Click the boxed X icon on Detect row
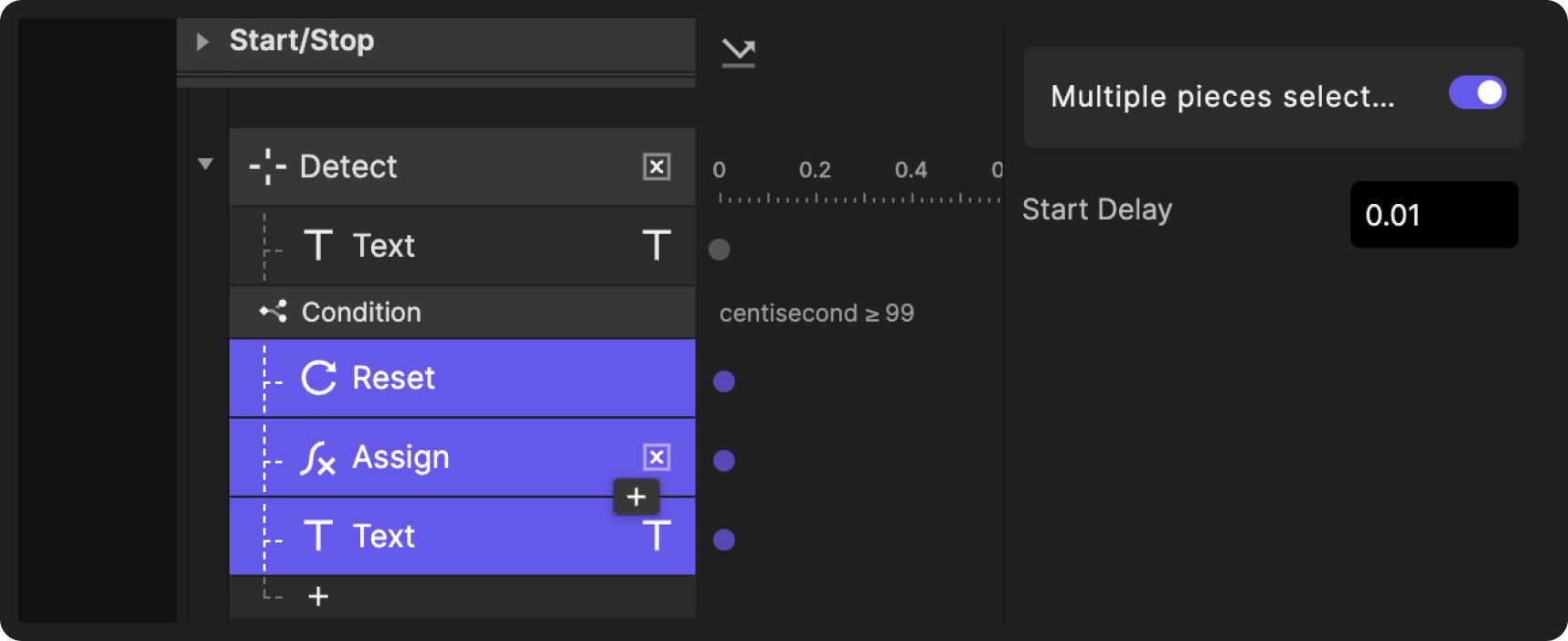This screenshot has height=641, width=1568. click(x=656, y=167)
